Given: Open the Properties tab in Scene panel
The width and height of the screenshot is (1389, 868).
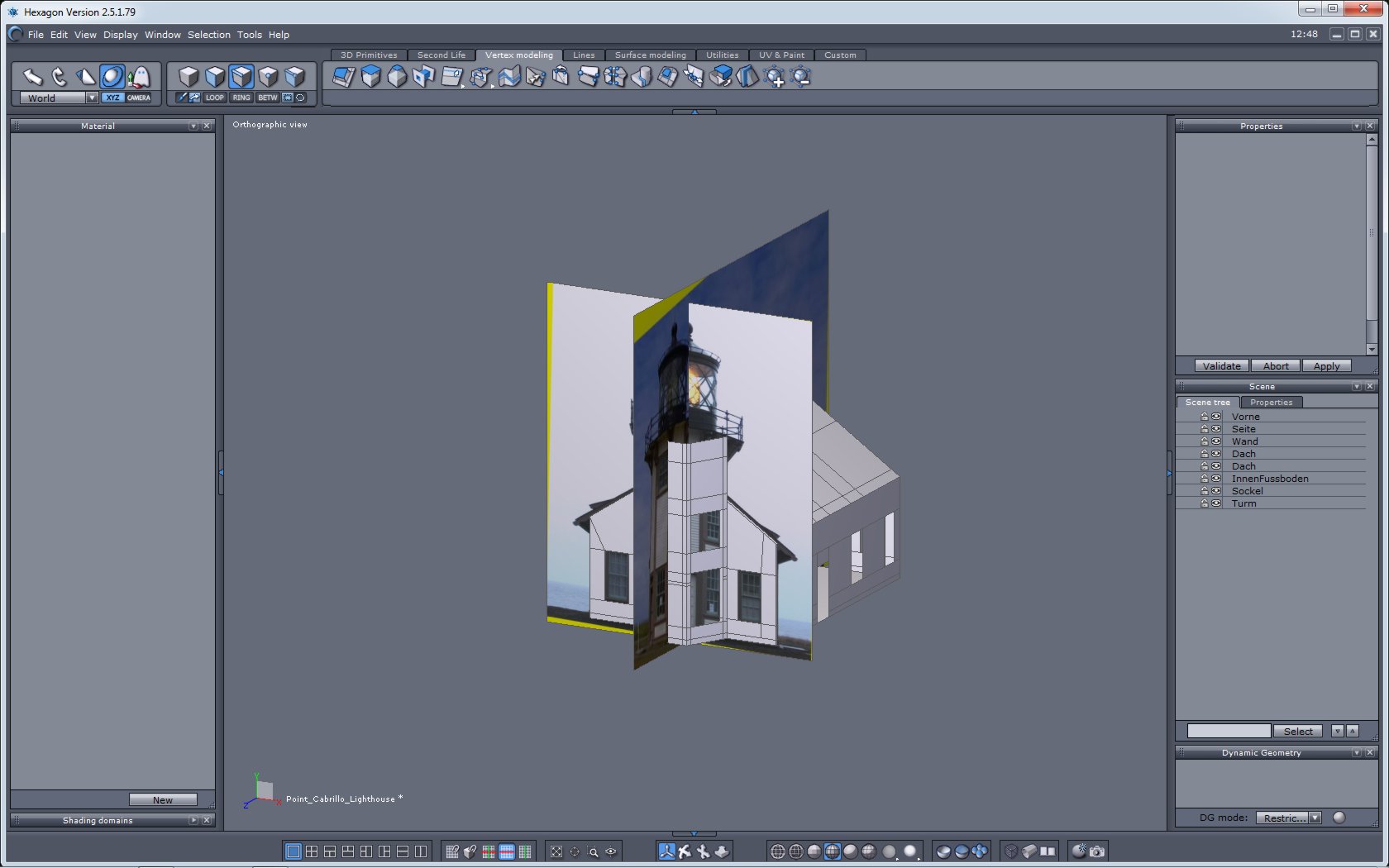Looking at the screenshot, I should [1272, 403].
